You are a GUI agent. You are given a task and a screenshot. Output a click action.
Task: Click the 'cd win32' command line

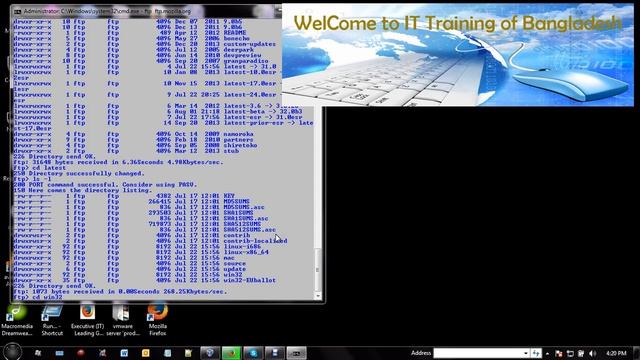38,297
